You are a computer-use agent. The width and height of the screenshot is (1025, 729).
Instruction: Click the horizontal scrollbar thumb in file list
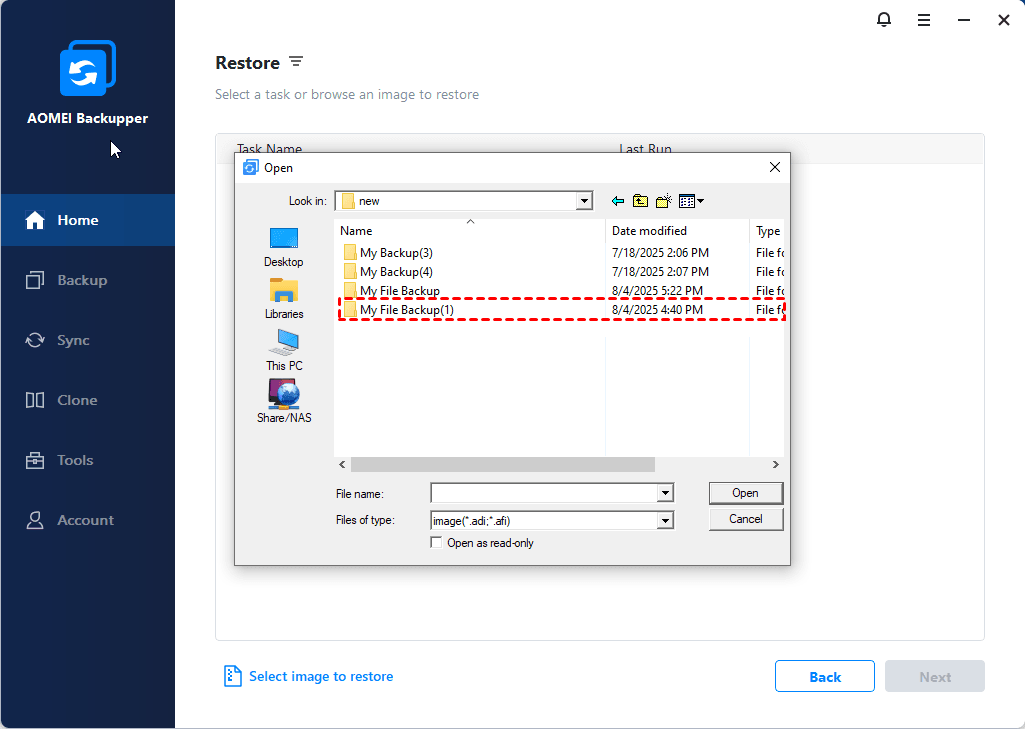point(503,464)
